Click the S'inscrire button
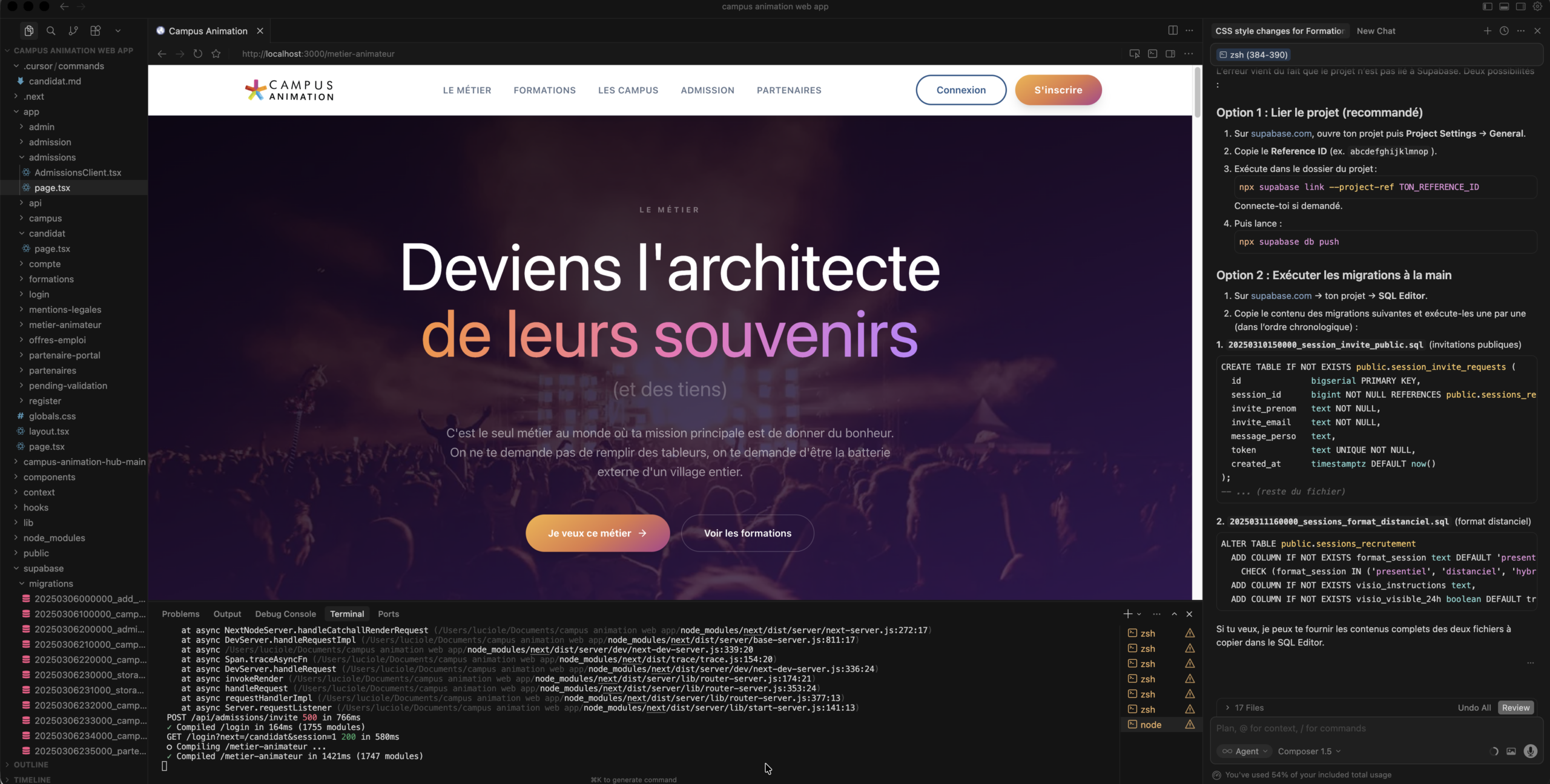This screenshot has width=1550, height=784. 1058,90
